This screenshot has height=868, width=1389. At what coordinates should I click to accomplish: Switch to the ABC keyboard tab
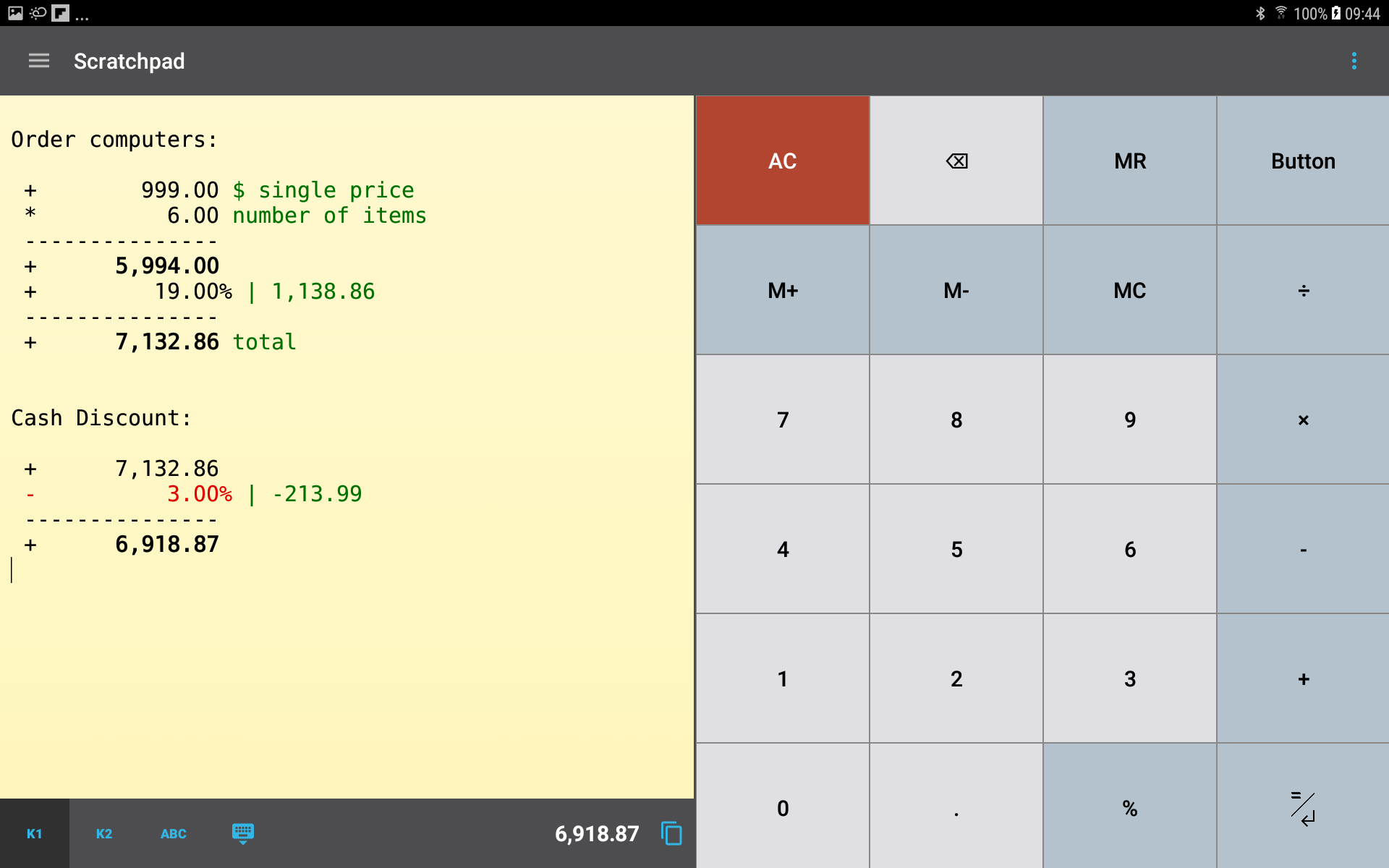coord(174,833)
